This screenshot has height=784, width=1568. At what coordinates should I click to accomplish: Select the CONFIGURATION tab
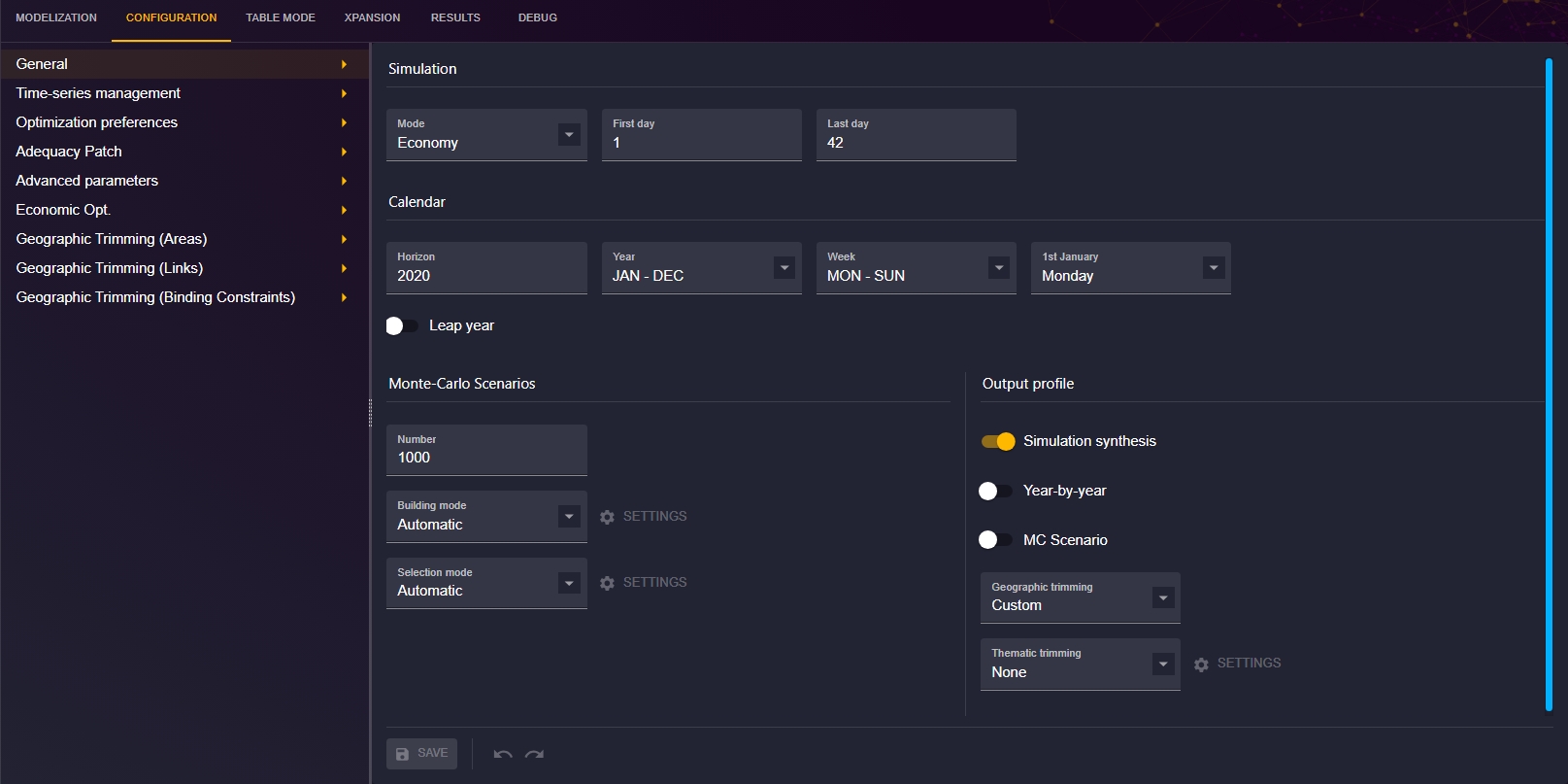[171, 18]
